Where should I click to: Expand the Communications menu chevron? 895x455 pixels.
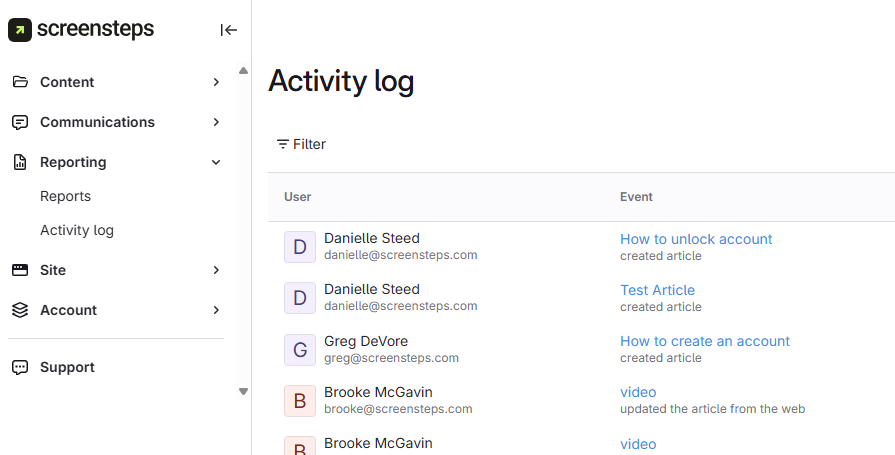pos(216,122)
